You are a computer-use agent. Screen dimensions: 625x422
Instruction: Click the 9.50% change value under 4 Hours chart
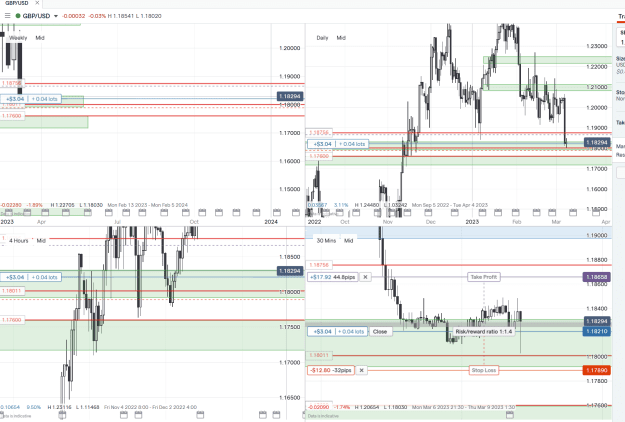click(33, 407)
